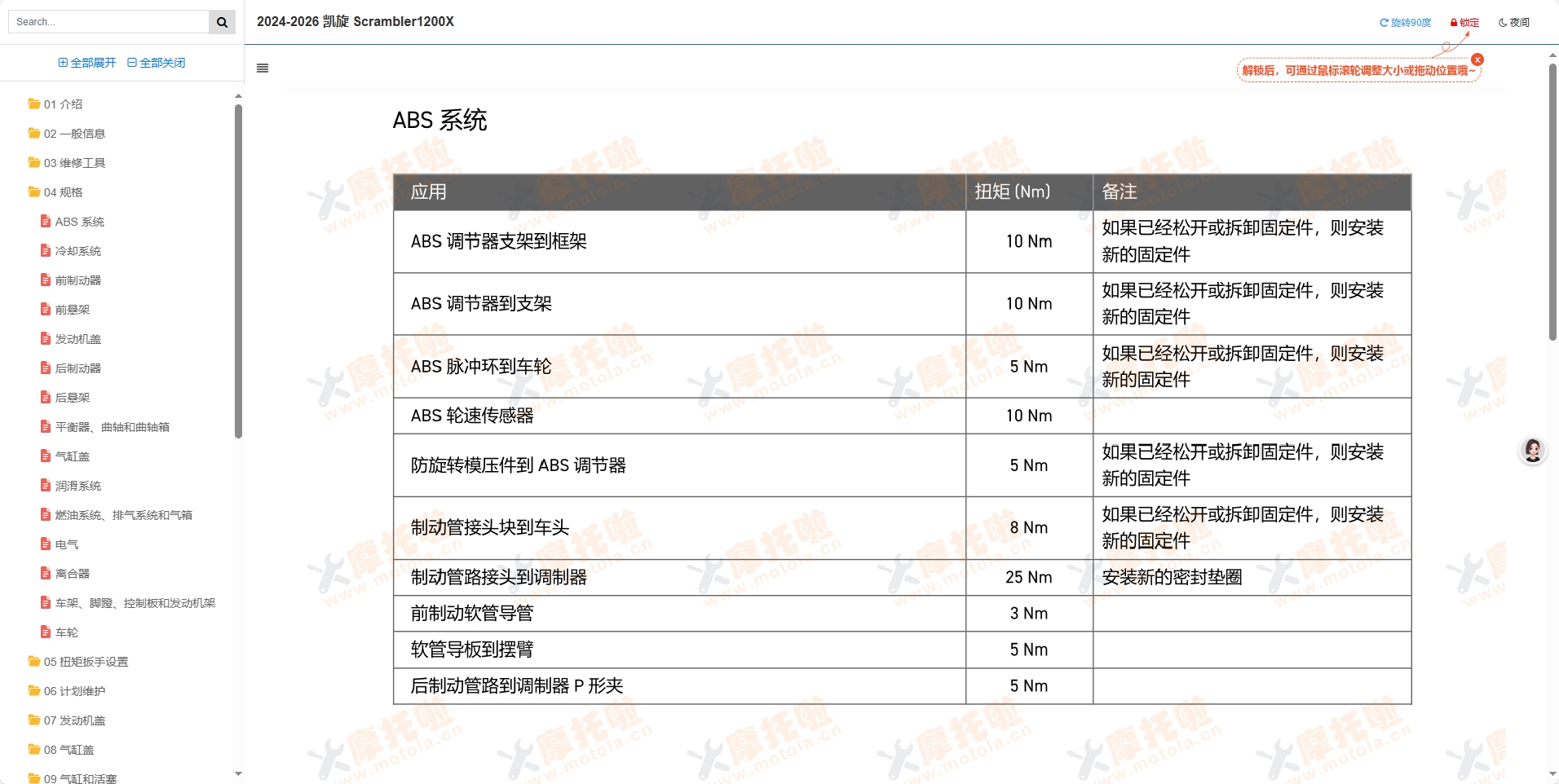
Task: Open the 润滑系统 document
Action: (x=71, y=486)
